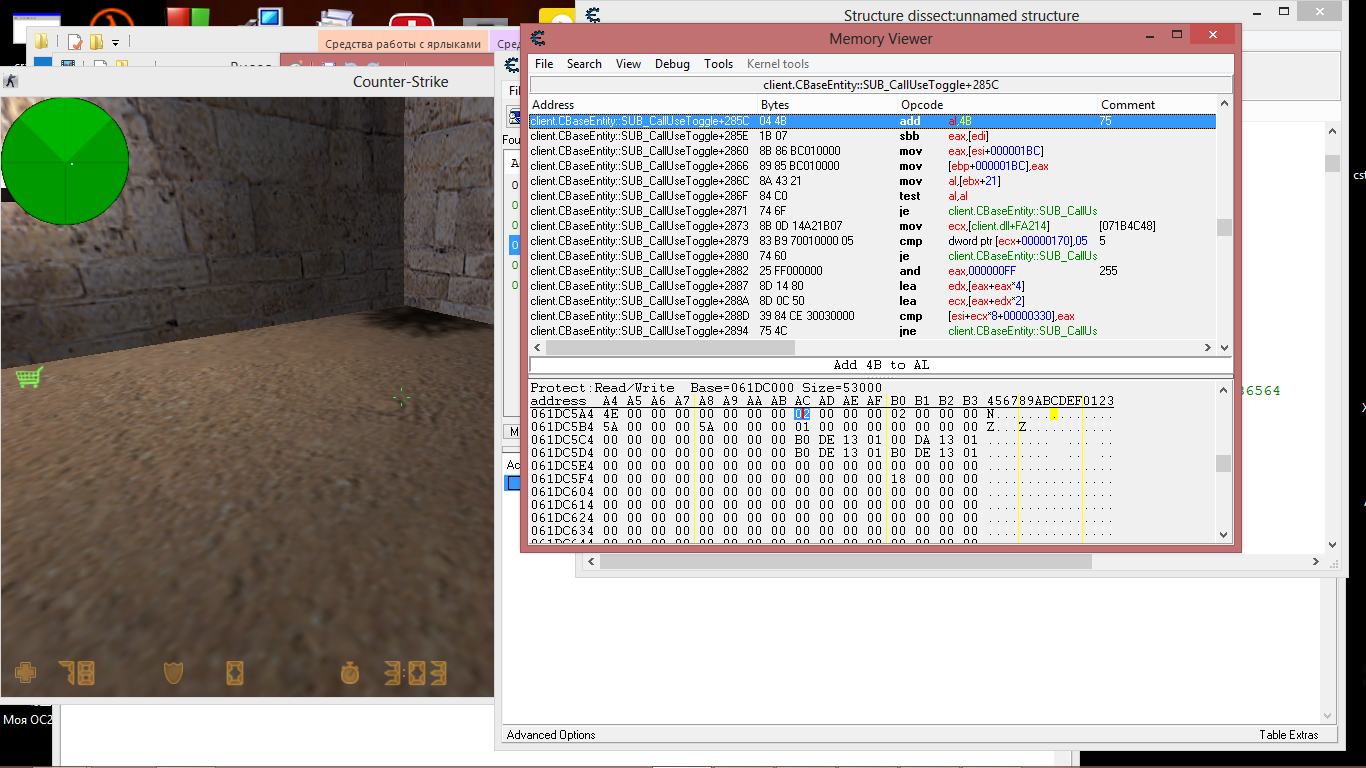The image size is (1366, 768).
Task: Open Advanced Options in Cheat Engine main window
Action: click(x=551, y=735)
